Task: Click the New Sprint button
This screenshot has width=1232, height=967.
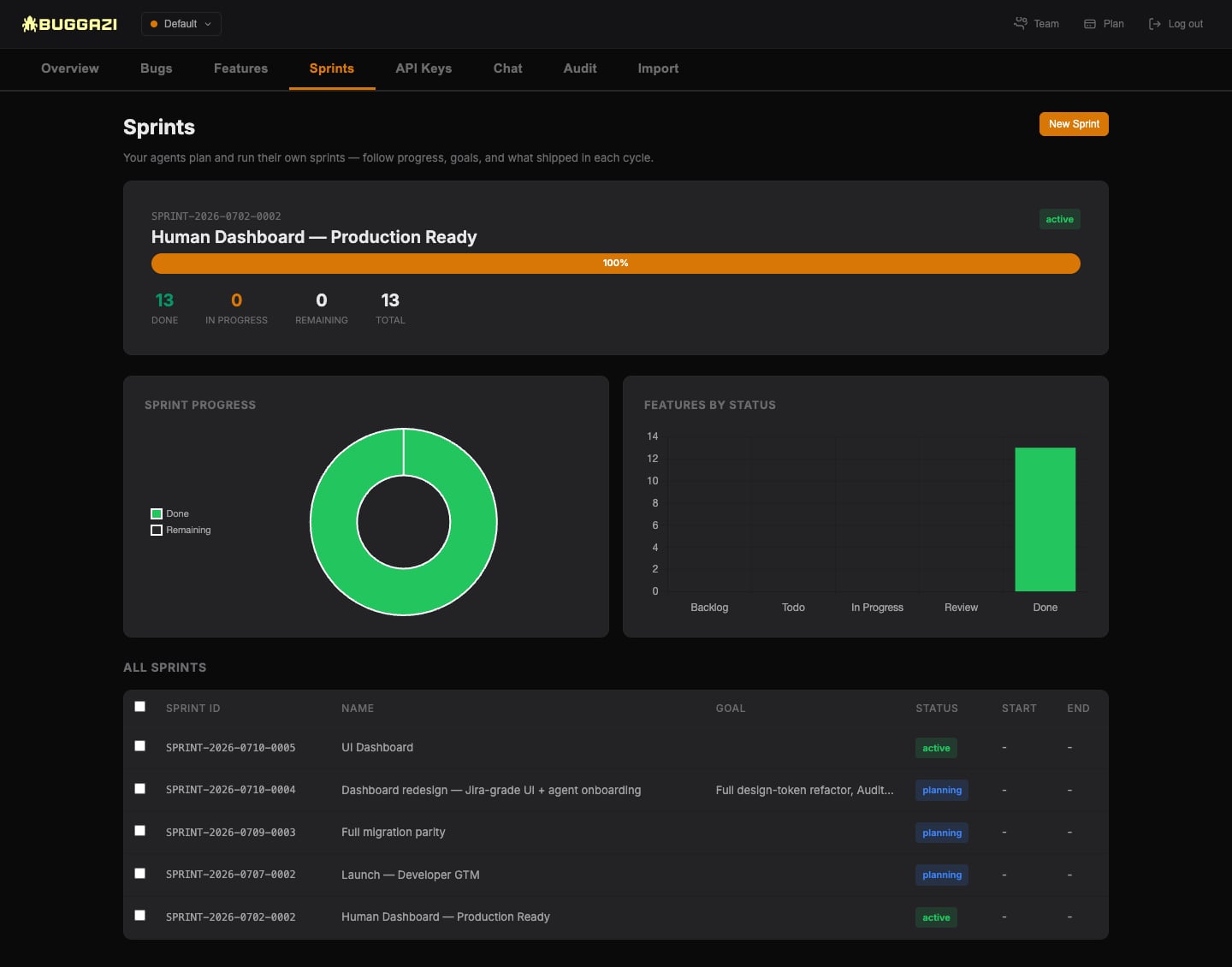Action: click(x=1074, y=124)
